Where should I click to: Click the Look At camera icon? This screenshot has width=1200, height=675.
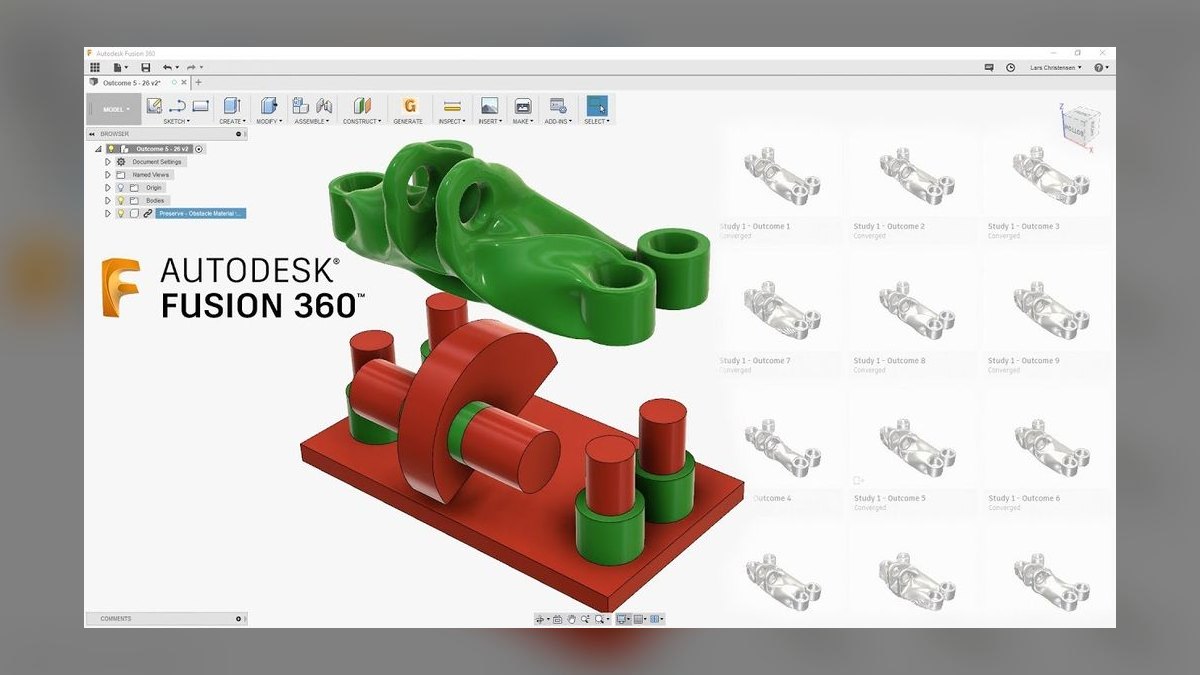[x=558, y=619]
